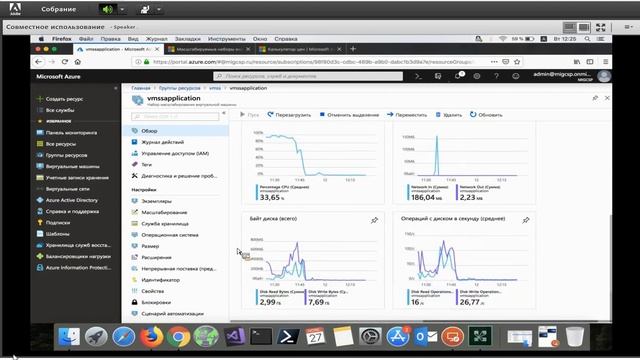This screenshot has height=360, width=640.
Task: Open the directory and subscription filter icon
Action: (x=438, y=76)
